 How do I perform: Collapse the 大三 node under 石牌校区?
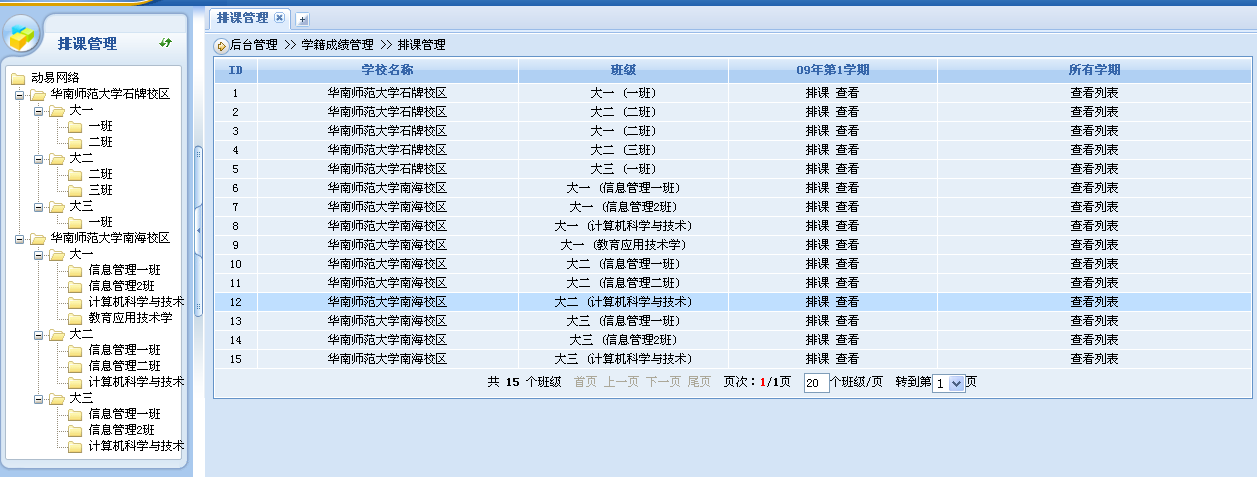pos(37,207)
